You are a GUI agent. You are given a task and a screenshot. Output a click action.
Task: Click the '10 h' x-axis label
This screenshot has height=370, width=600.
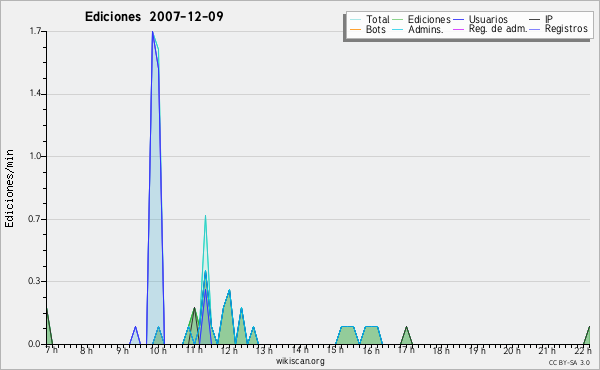pyautogui.click(x=158, y=350)
